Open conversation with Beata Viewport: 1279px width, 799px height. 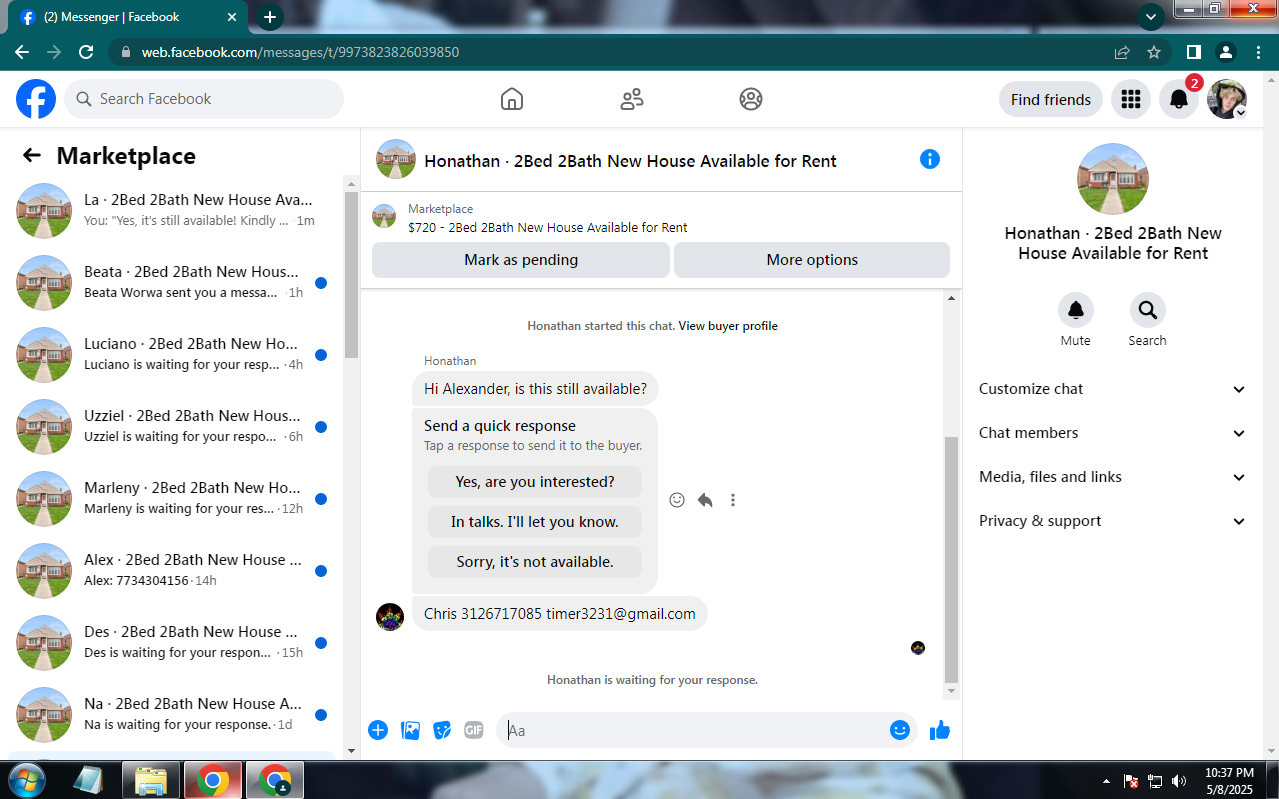pyautogui.click(x=172, y=283)
